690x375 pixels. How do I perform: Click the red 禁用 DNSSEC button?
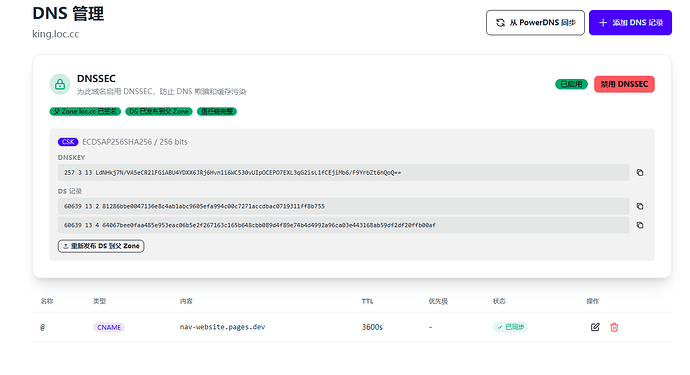click(x=624, y=84)
